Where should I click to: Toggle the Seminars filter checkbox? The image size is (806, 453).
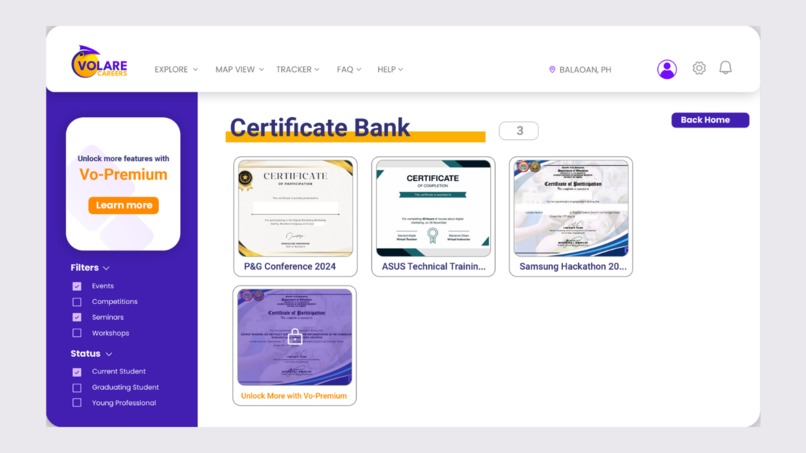click(77, 317)
